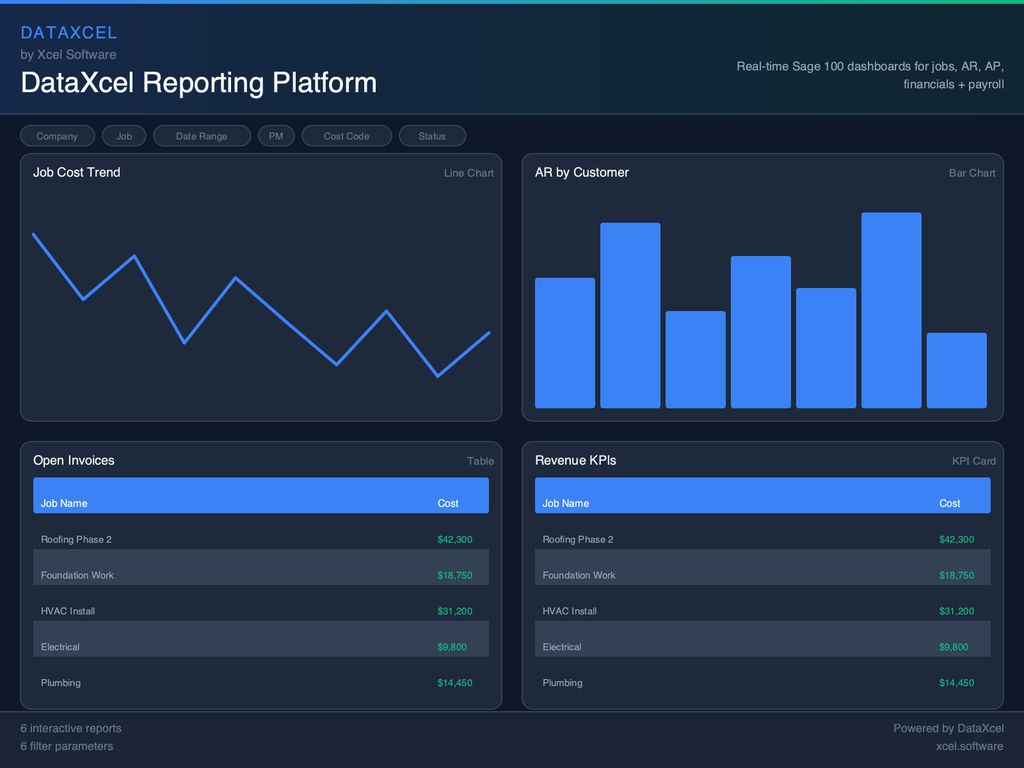Open the PM filter dropdown

276,135
